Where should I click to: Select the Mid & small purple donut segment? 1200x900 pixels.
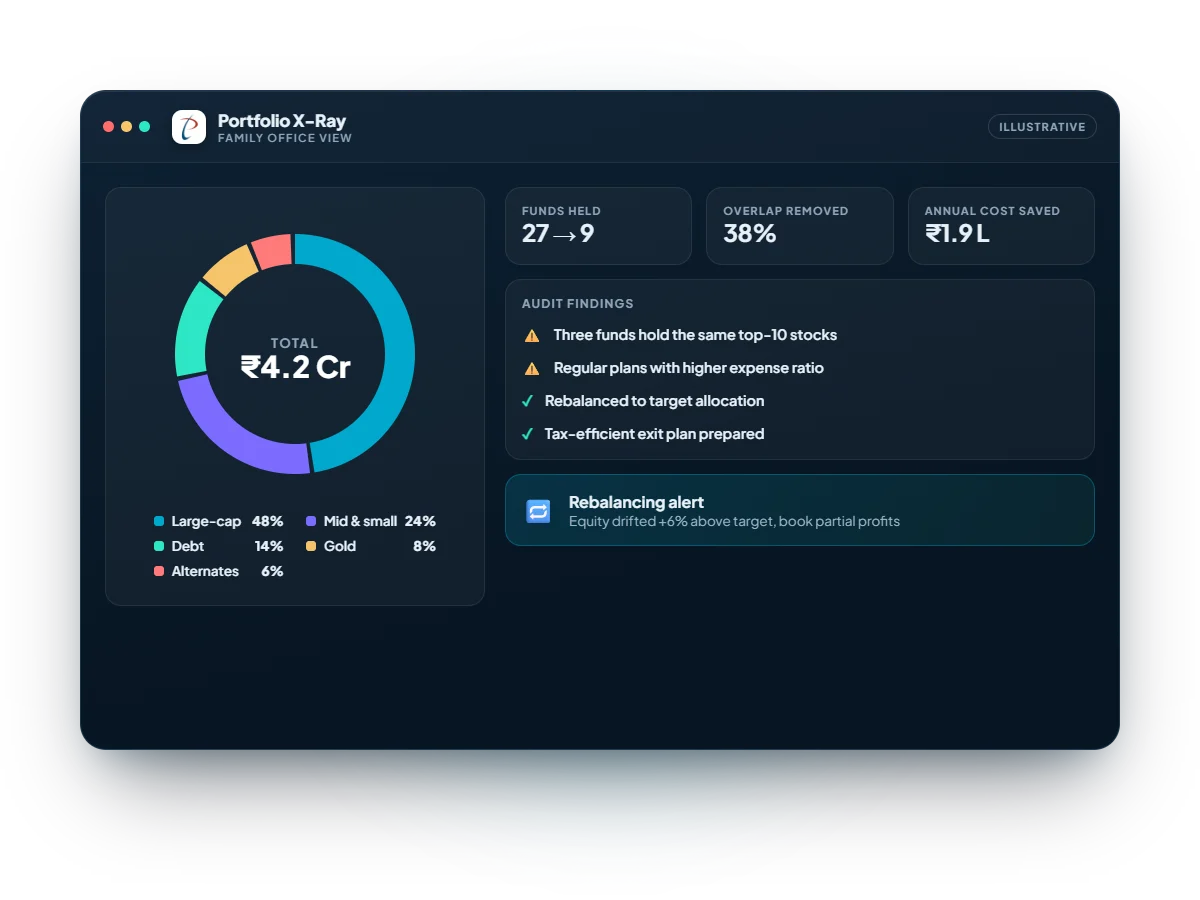tap(230, 435)
